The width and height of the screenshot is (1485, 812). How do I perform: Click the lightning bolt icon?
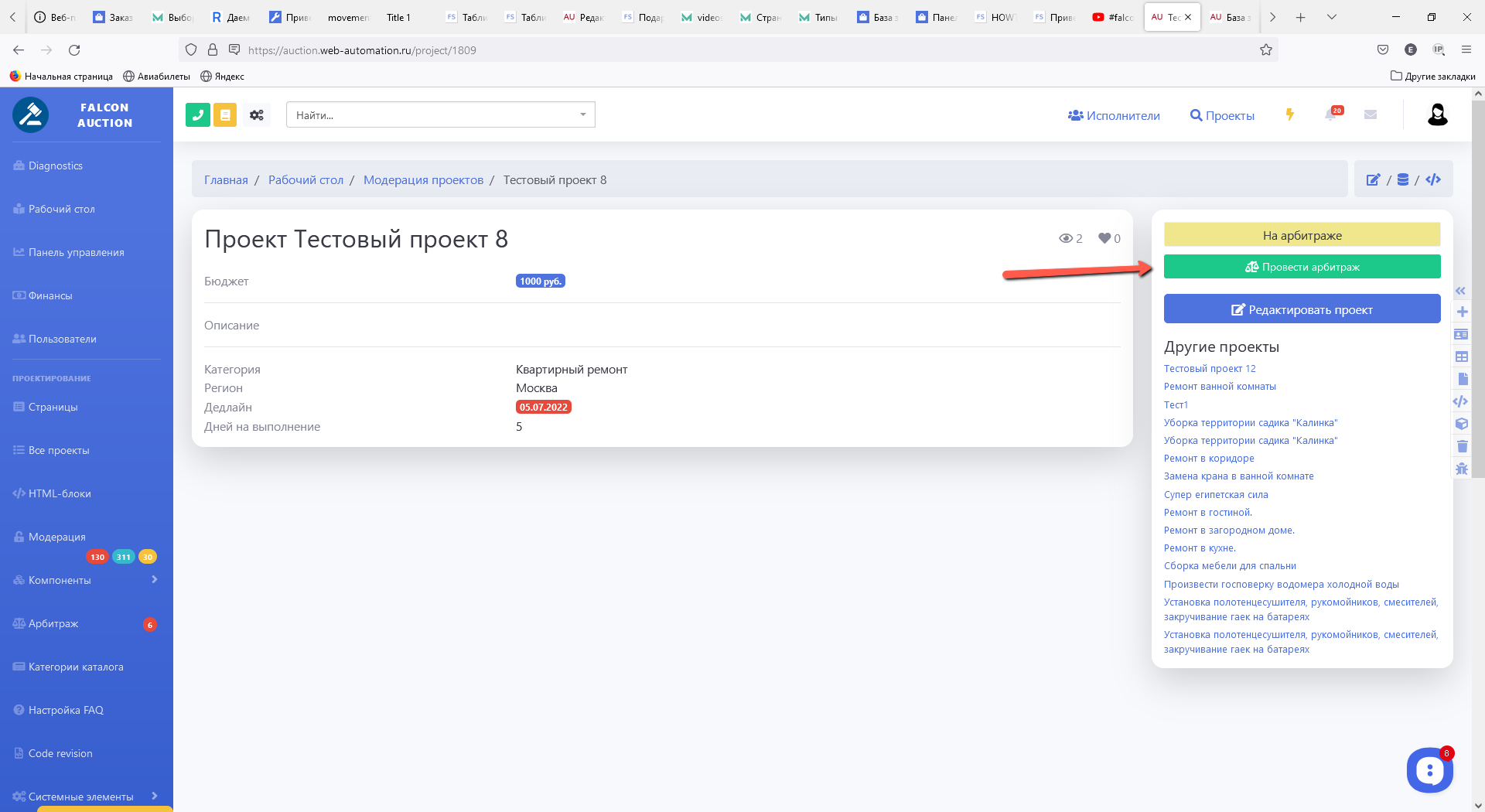point(1290,114)
